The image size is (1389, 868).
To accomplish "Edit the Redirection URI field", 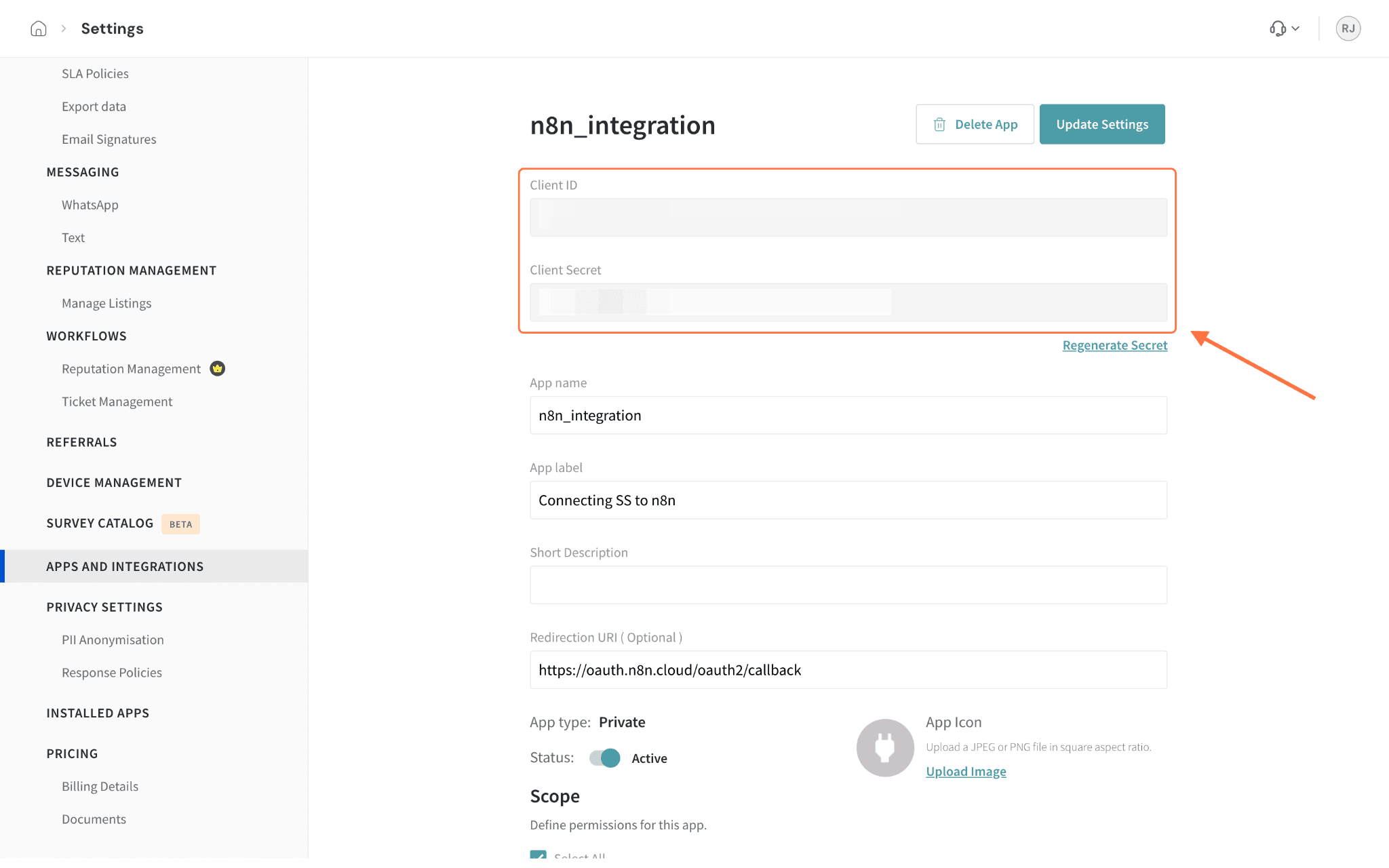I will pyautogui.click(x=848, y=669).
